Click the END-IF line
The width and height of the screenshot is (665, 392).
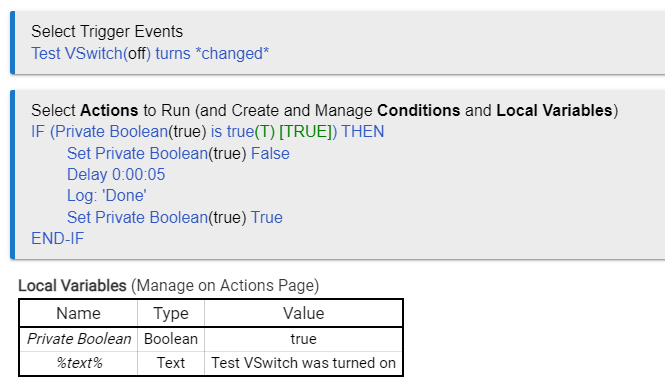[x=57, y=238]
